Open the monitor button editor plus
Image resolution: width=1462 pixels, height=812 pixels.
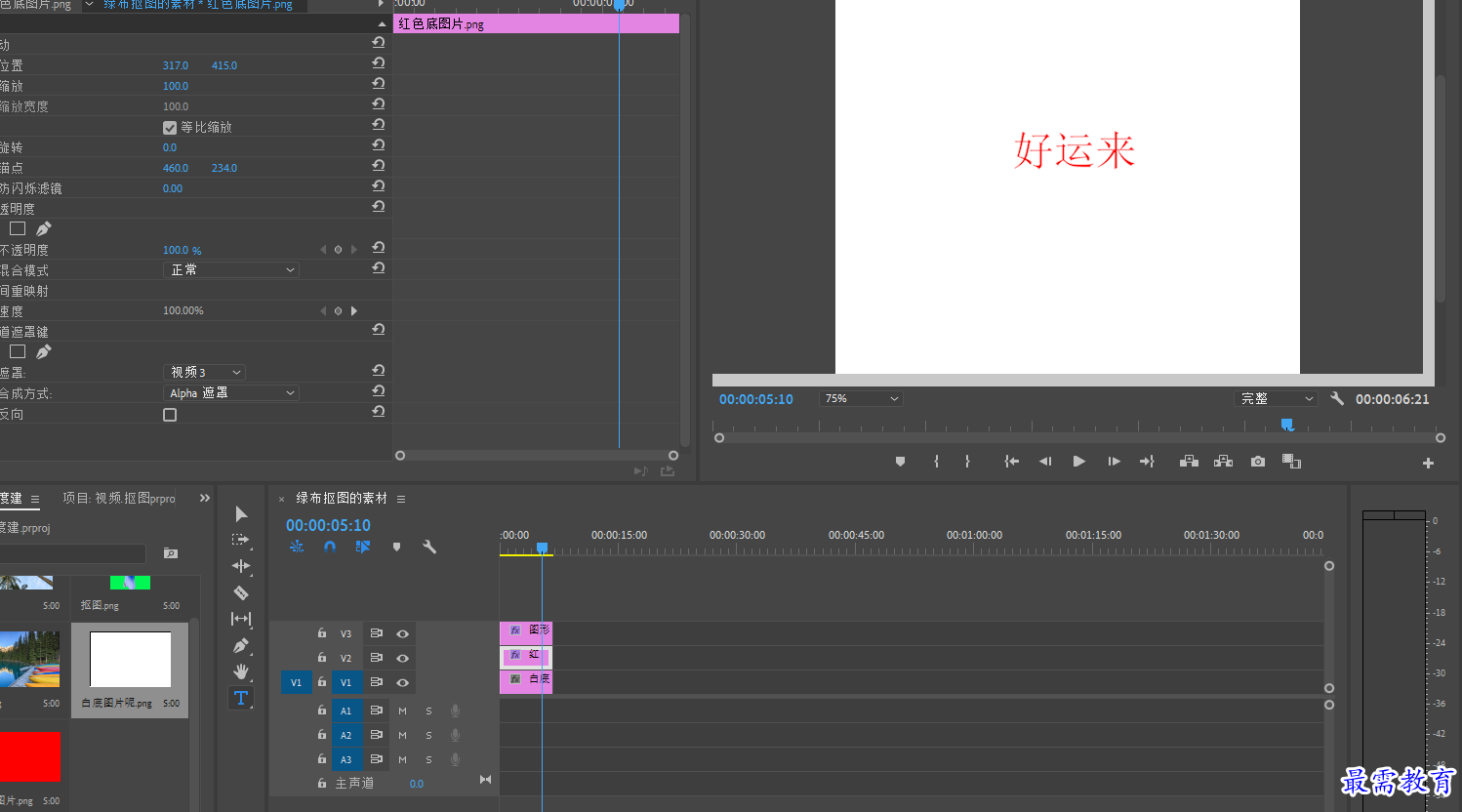click(1428, 464)
